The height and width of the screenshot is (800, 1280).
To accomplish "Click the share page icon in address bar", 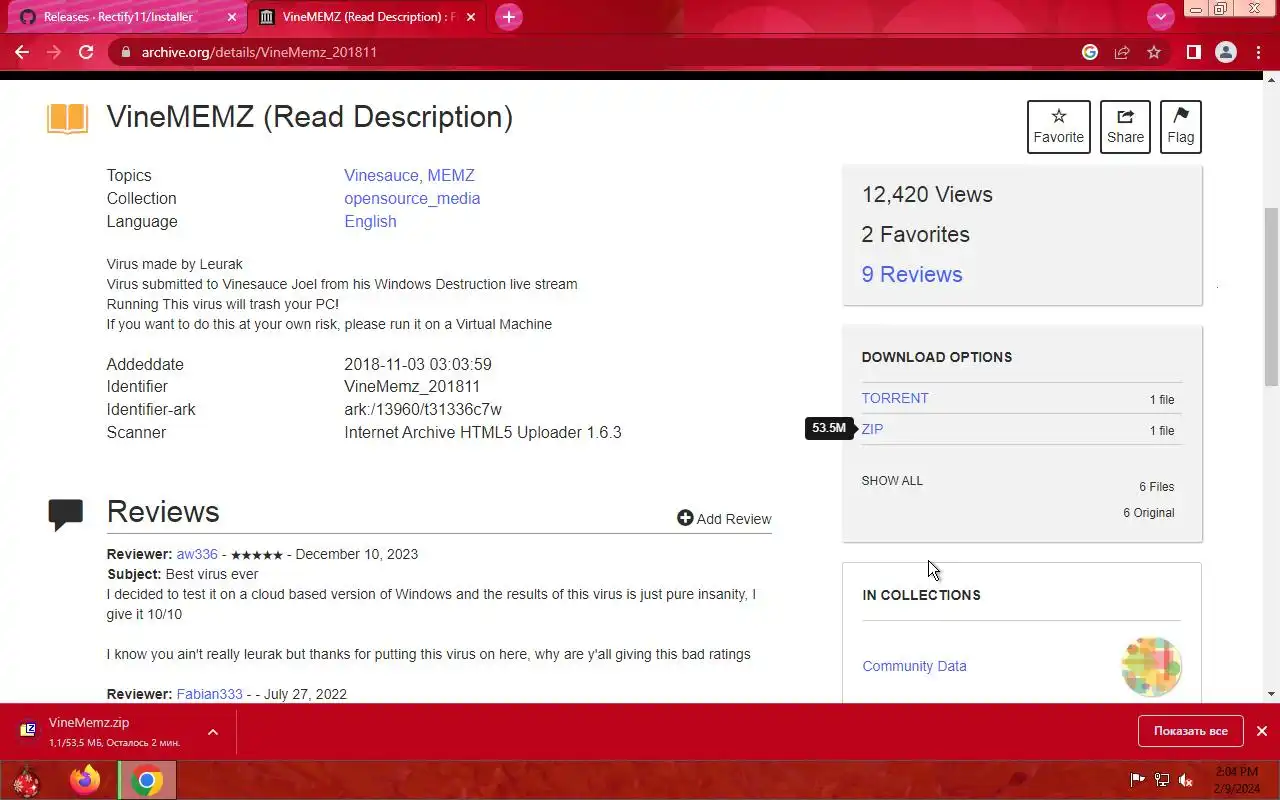I will tap(1122, 52).
